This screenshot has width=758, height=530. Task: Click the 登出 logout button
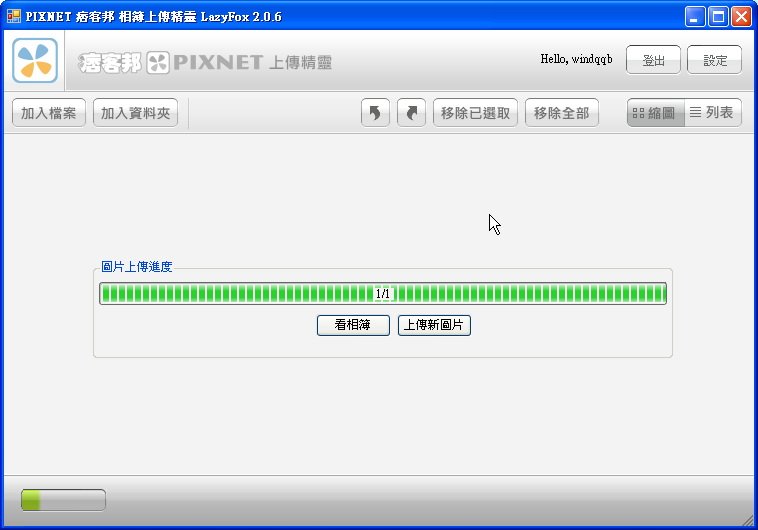pyautogui.click(x=653, y=60)
